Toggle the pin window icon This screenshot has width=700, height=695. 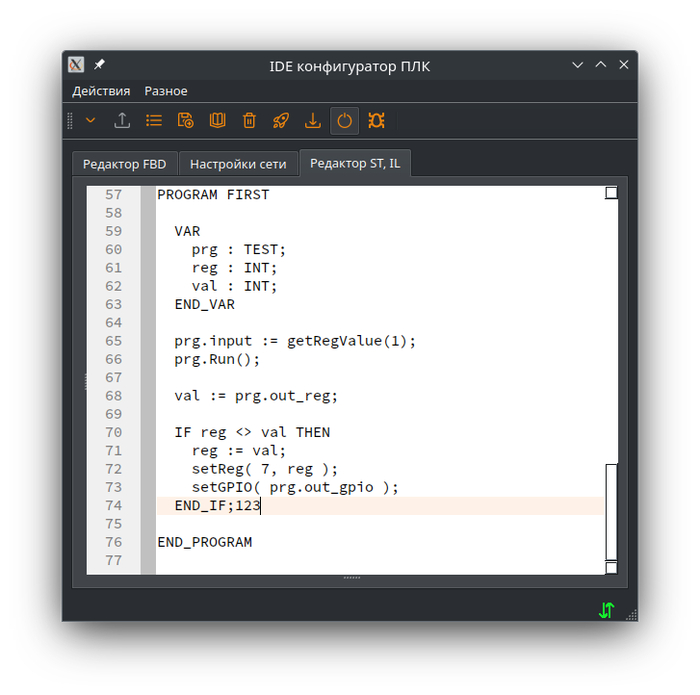coord(99,64)
